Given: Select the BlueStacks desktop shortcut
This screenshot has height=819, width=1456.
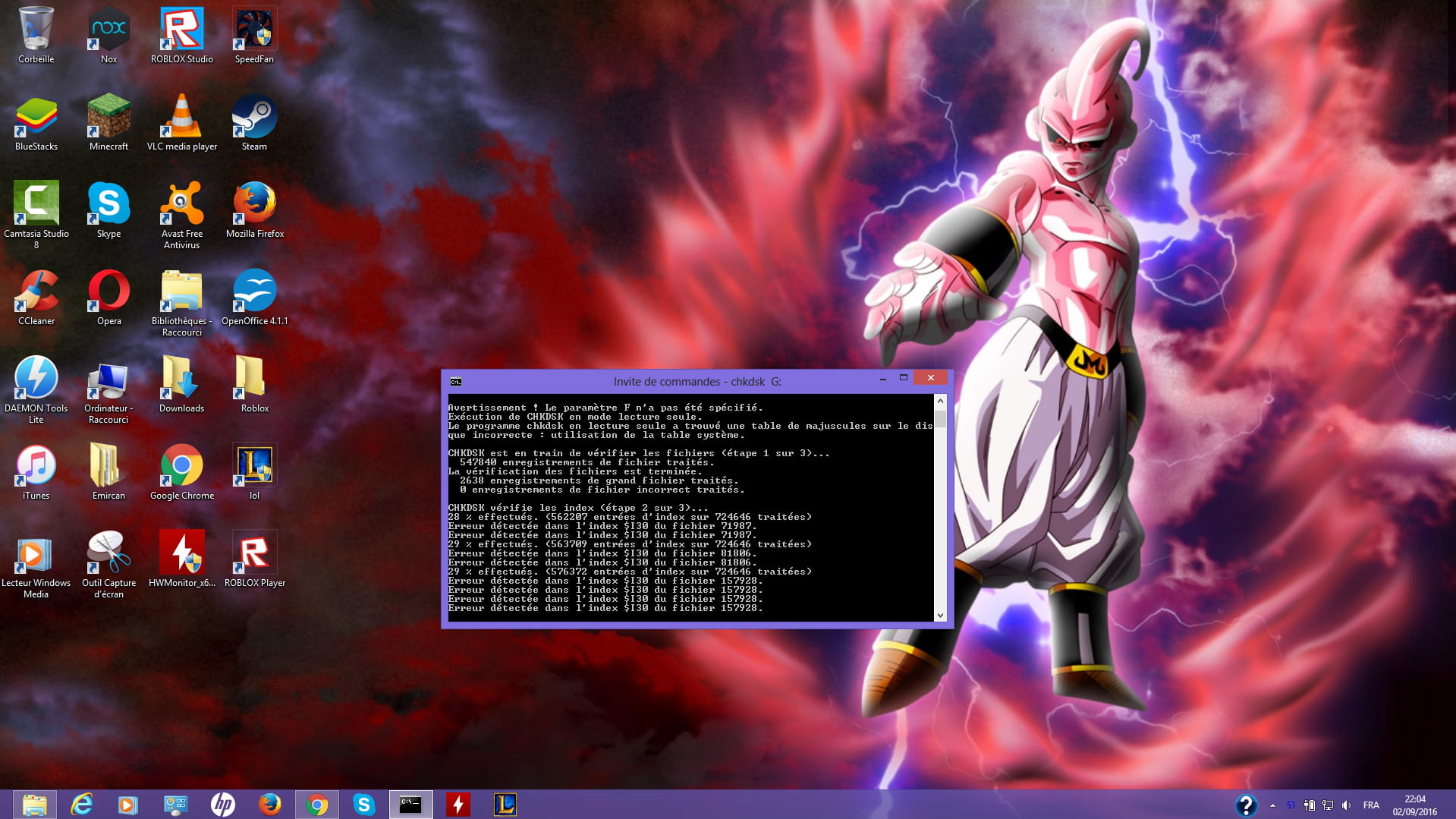Looking at the screenshot, I should [36, 122].
